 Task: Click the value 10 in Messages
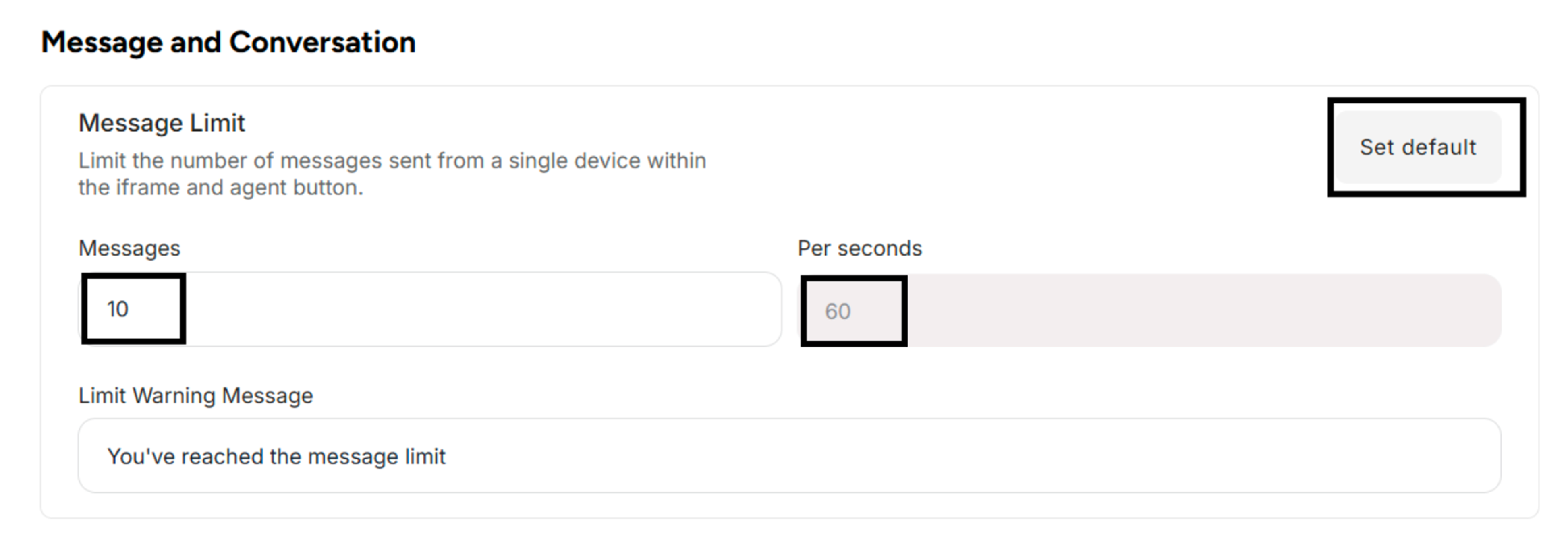click(118, 309)
